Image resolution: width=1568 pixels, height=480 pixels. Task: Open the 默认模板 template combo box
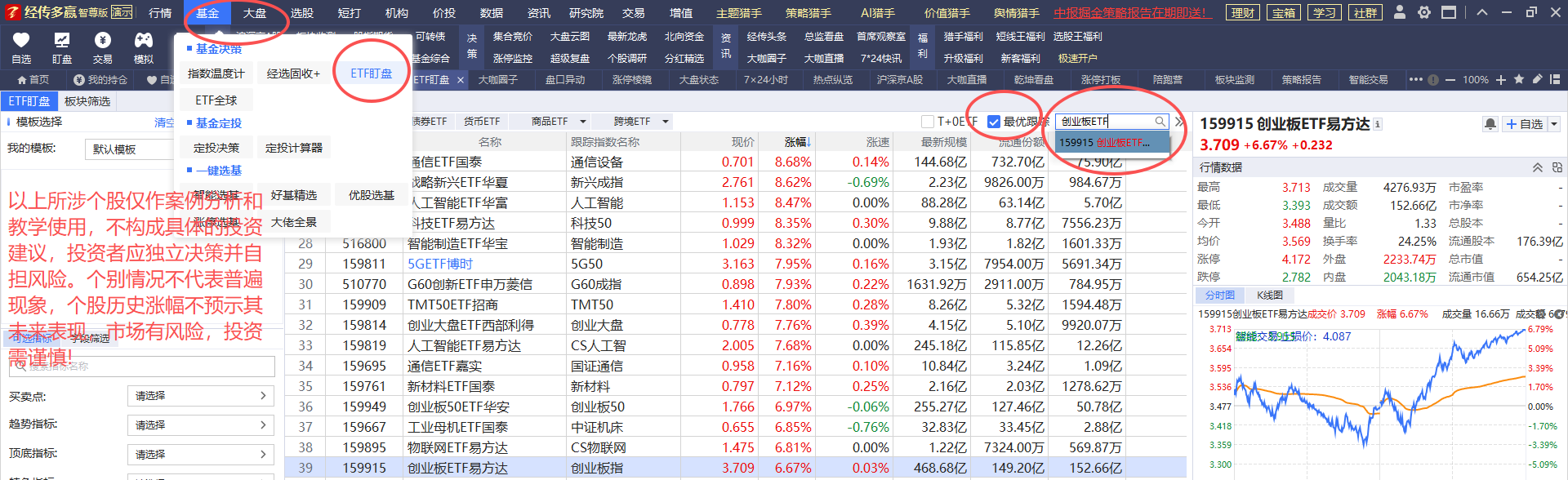131,149
